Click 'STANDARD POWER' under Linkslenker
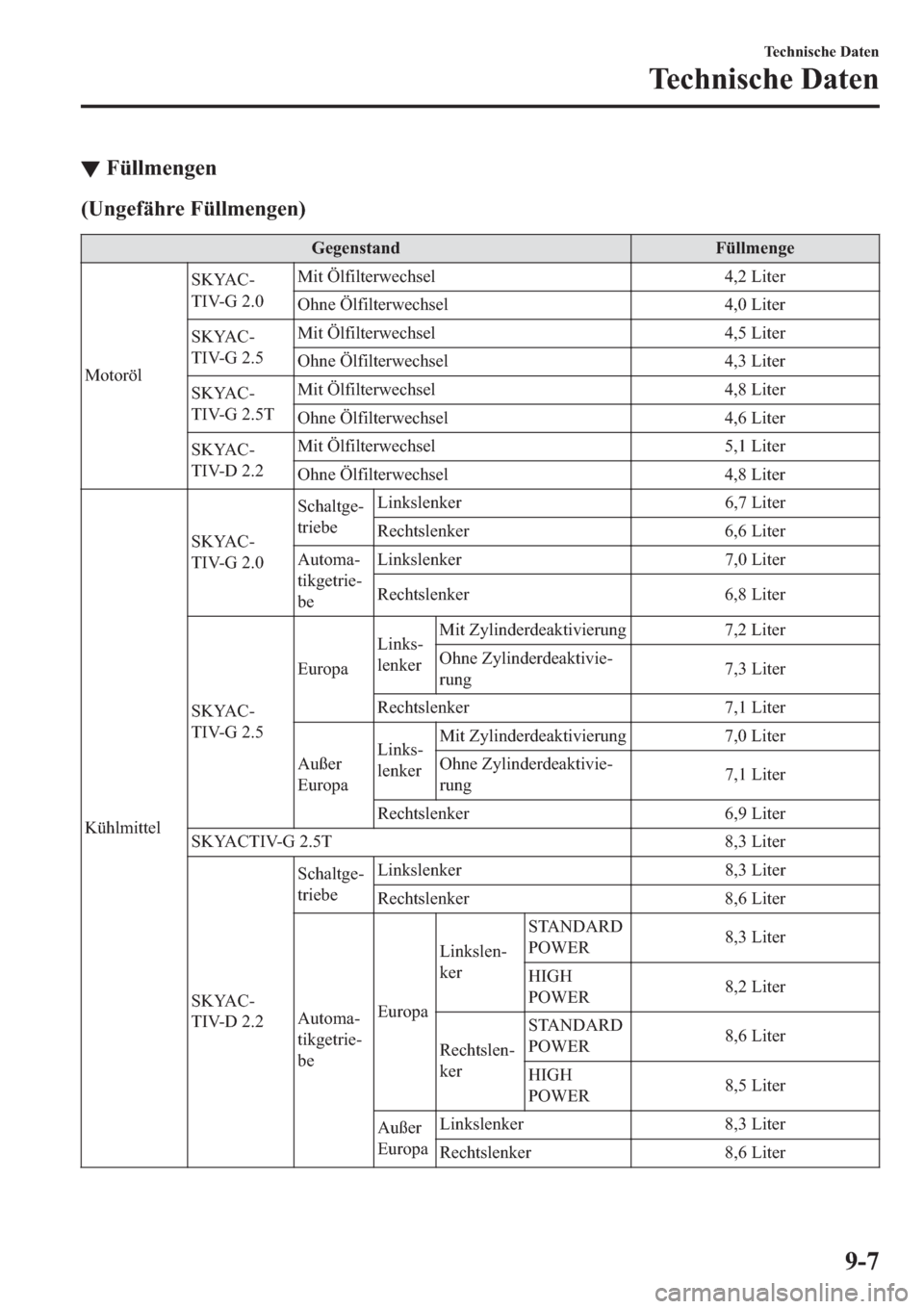Screen dimensions: 924x1309 pos(576,937)
